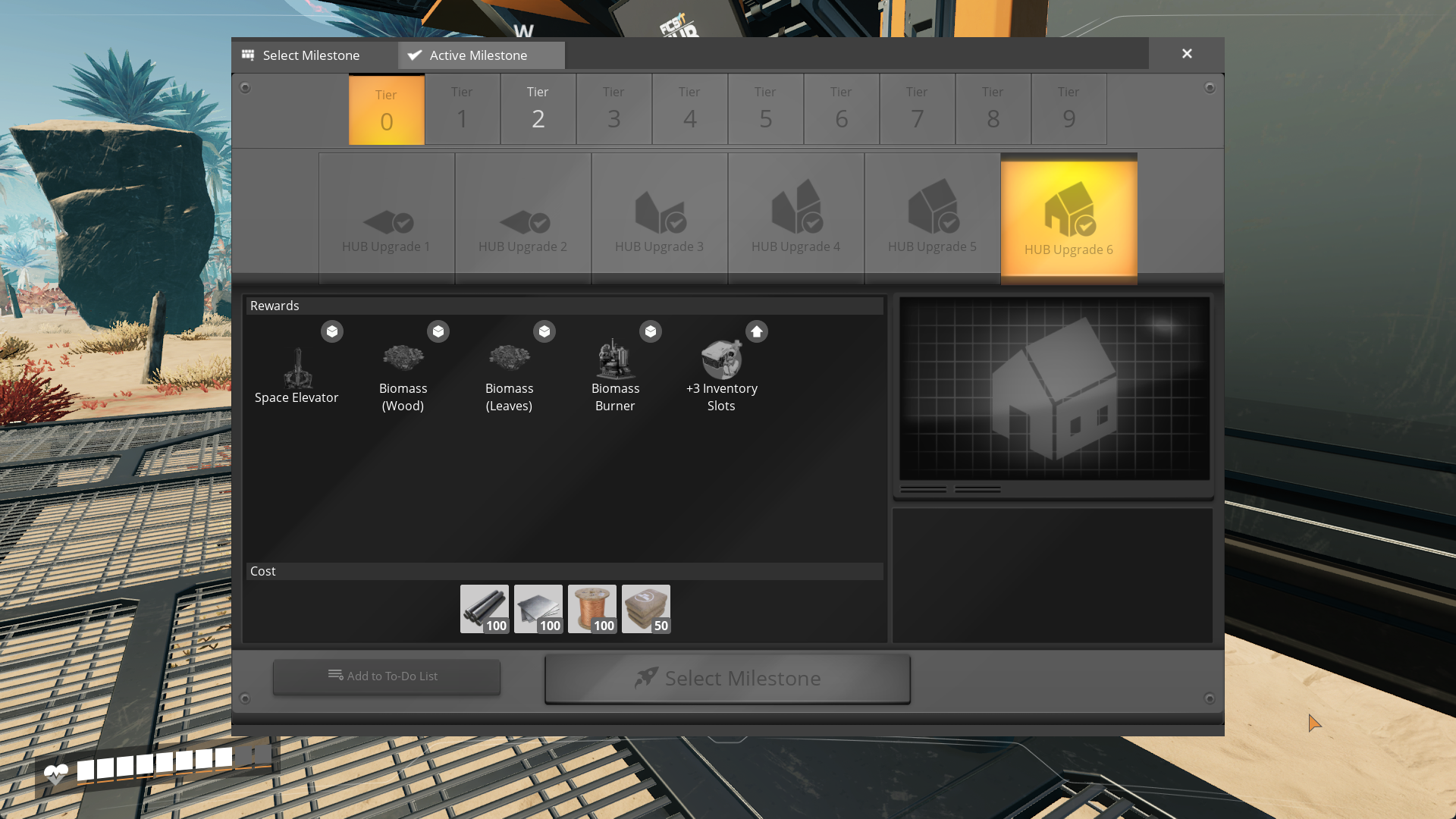
Task: Select the Tier 6 tab
Action: [842, 109]
